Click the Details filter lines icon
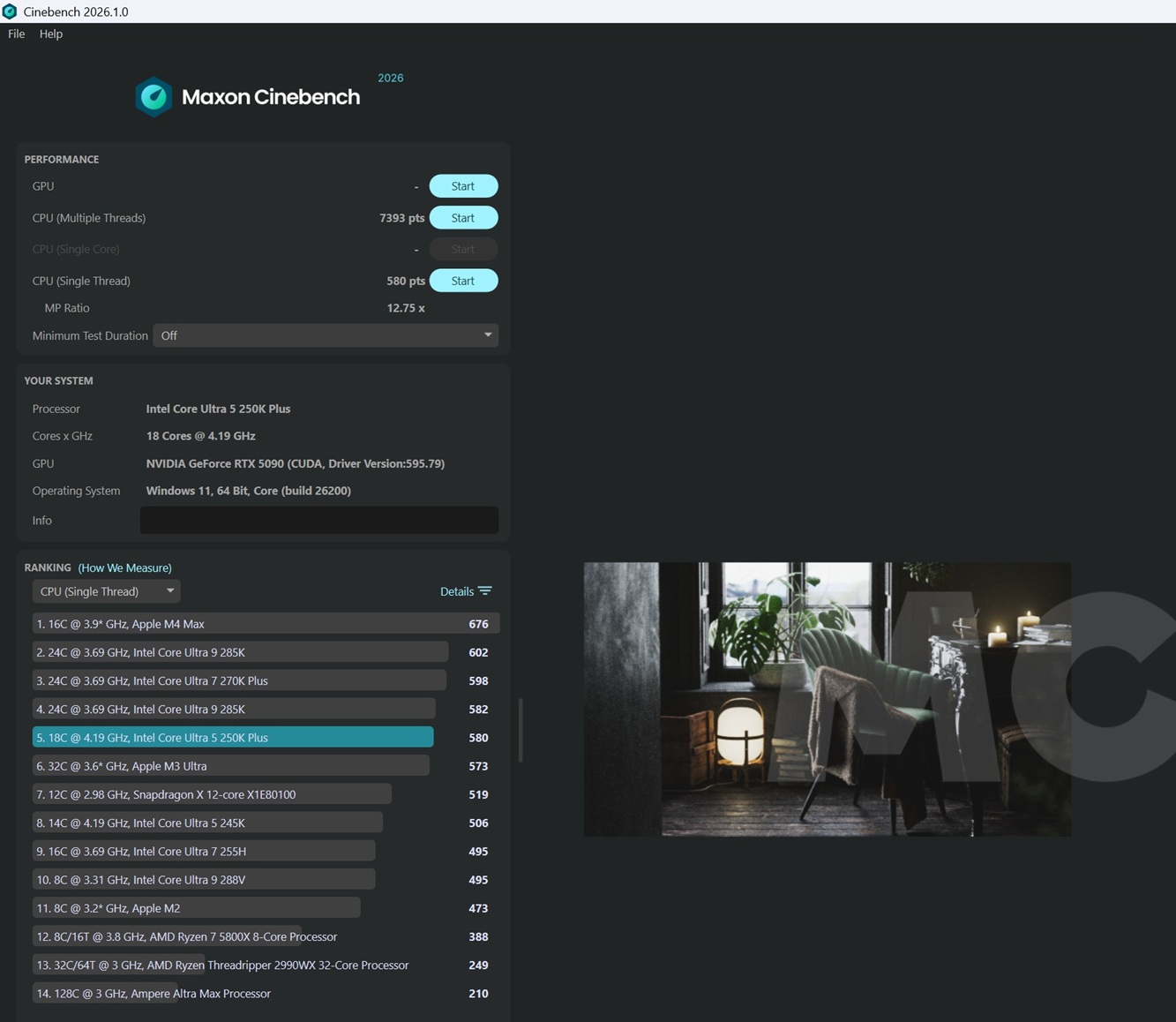 click(x=485, y=591)
